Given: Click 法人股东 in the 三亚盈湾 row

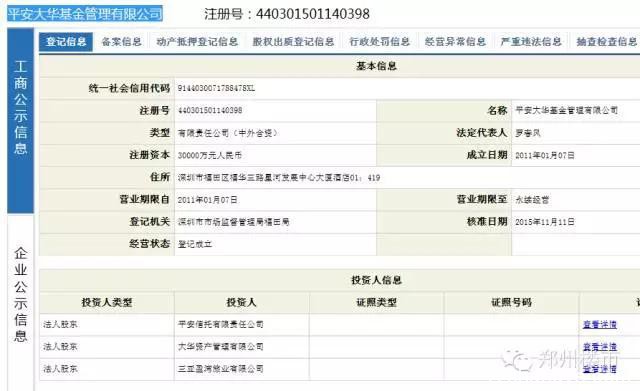Looking at the screenshot, I should (x=60, y=369).
